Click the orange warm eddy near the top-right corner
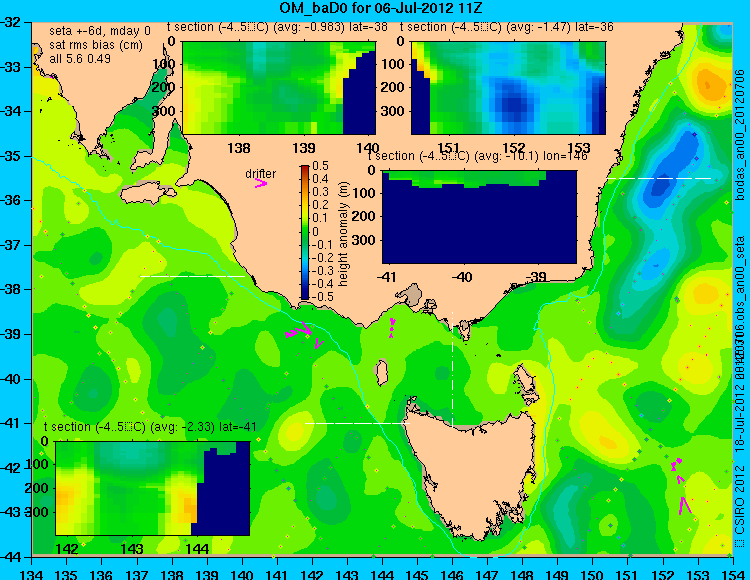This screenshot has width=750, height=580. click(x=710, y=84)
